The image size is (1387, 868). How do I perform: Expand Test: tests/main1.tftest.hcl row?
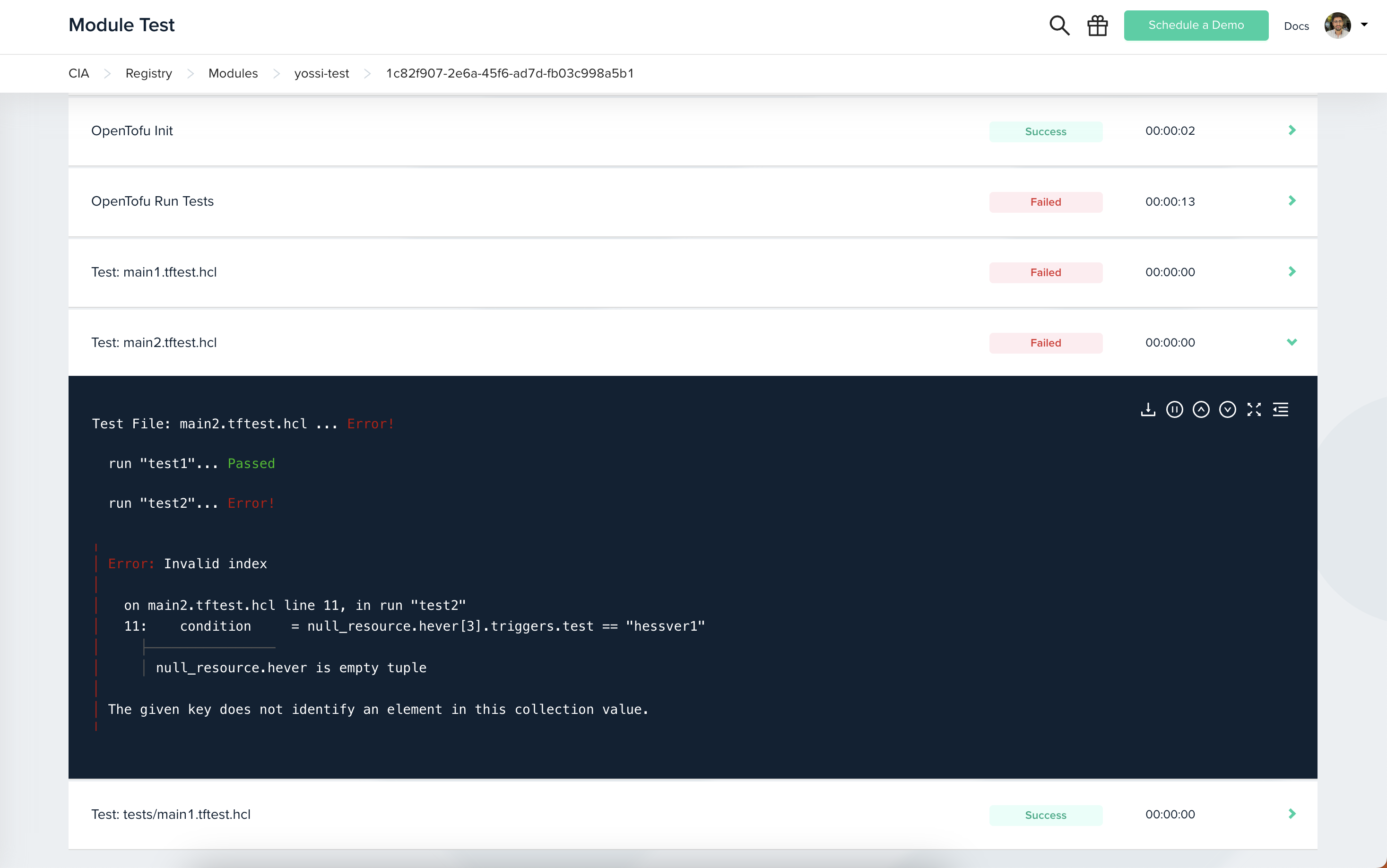1292,814
